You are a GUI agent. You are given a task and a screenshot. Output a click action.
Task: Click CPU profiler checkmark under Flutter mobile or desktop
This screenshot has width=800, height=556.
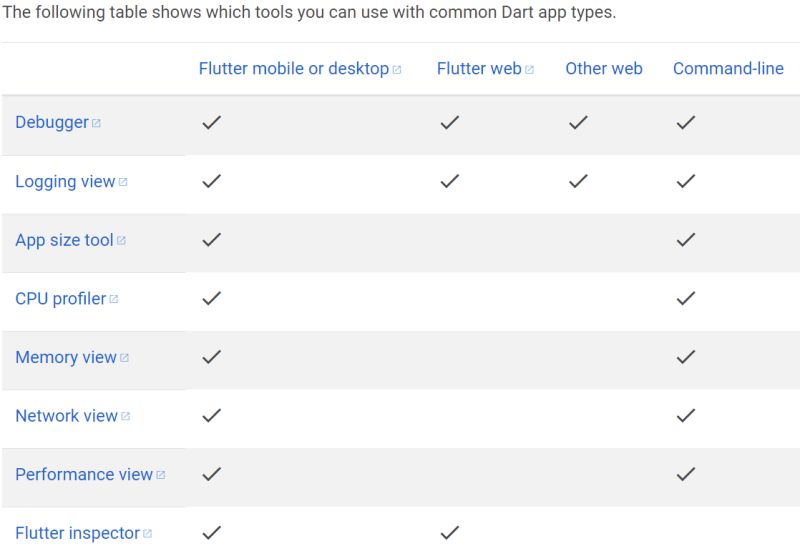pos(212,298)
